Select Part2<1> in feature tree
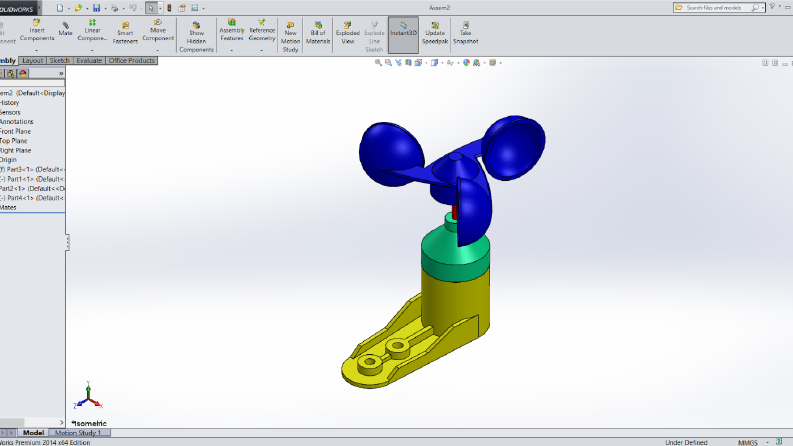 click(x=32, y=189)
